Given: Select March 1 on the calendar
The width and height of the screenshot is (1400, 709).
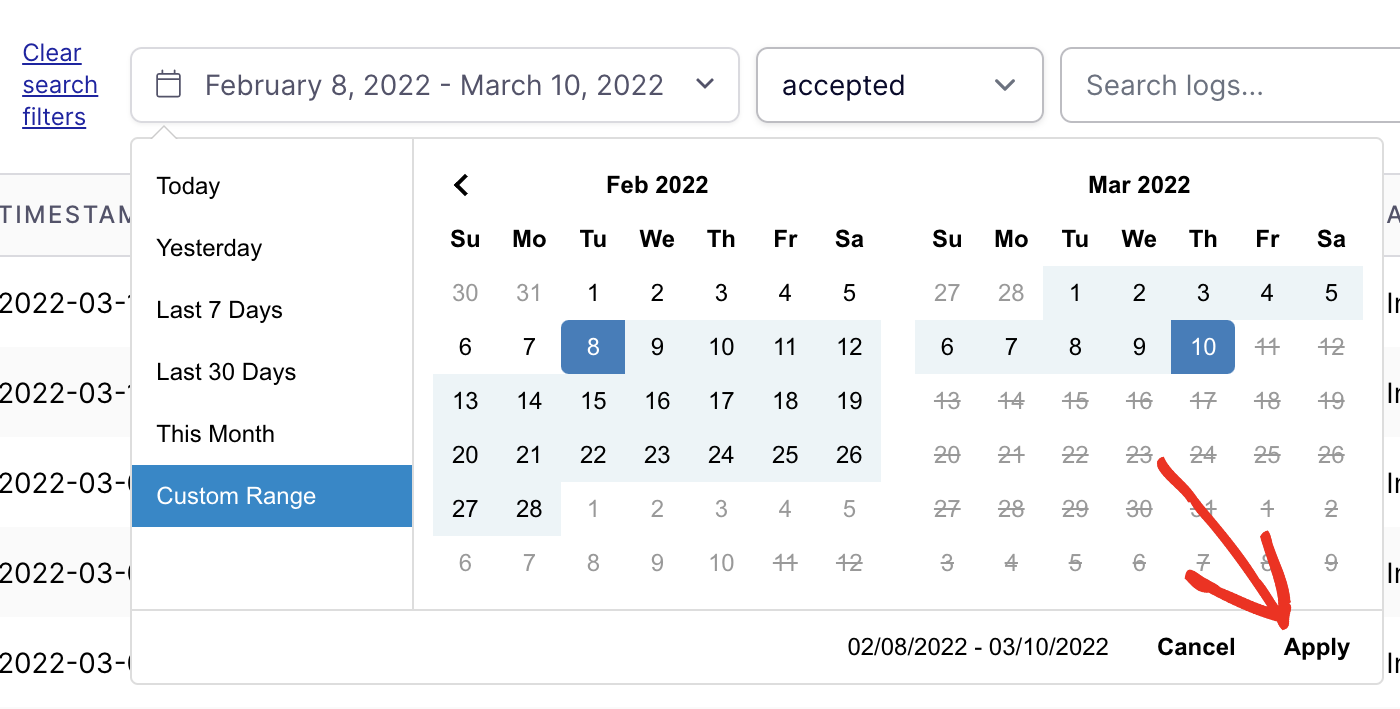Looking at the screenshot, I should pos(1075,292).
